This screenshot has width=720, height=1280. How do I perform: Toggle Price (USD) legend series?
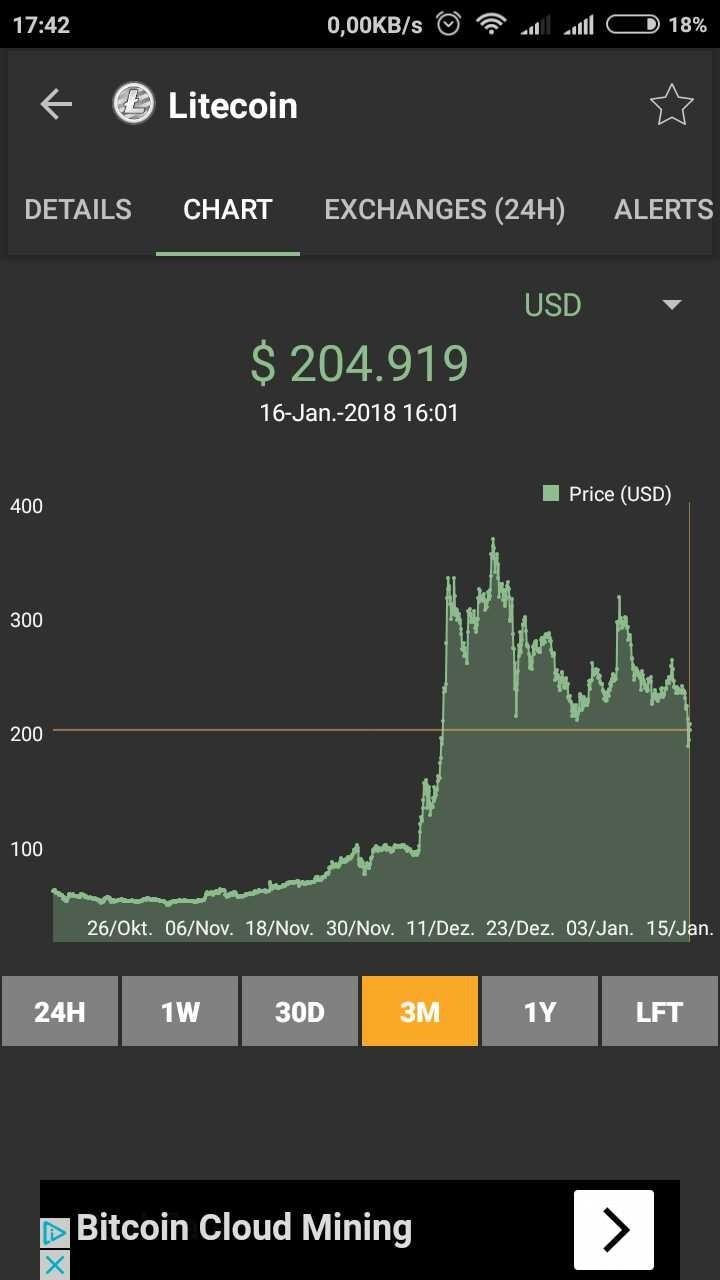(x=607, y=494)
